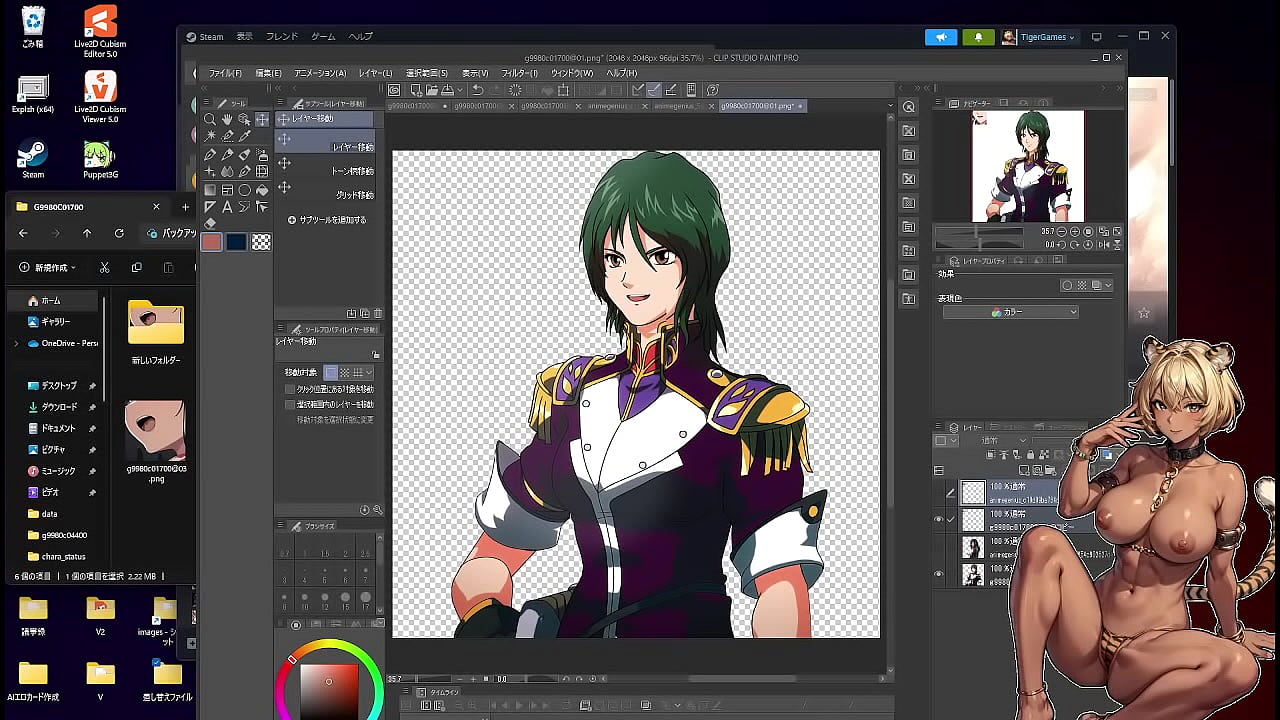Open the フィルター(I) menu
This screenshot has width=1280, height=720.
519,73
